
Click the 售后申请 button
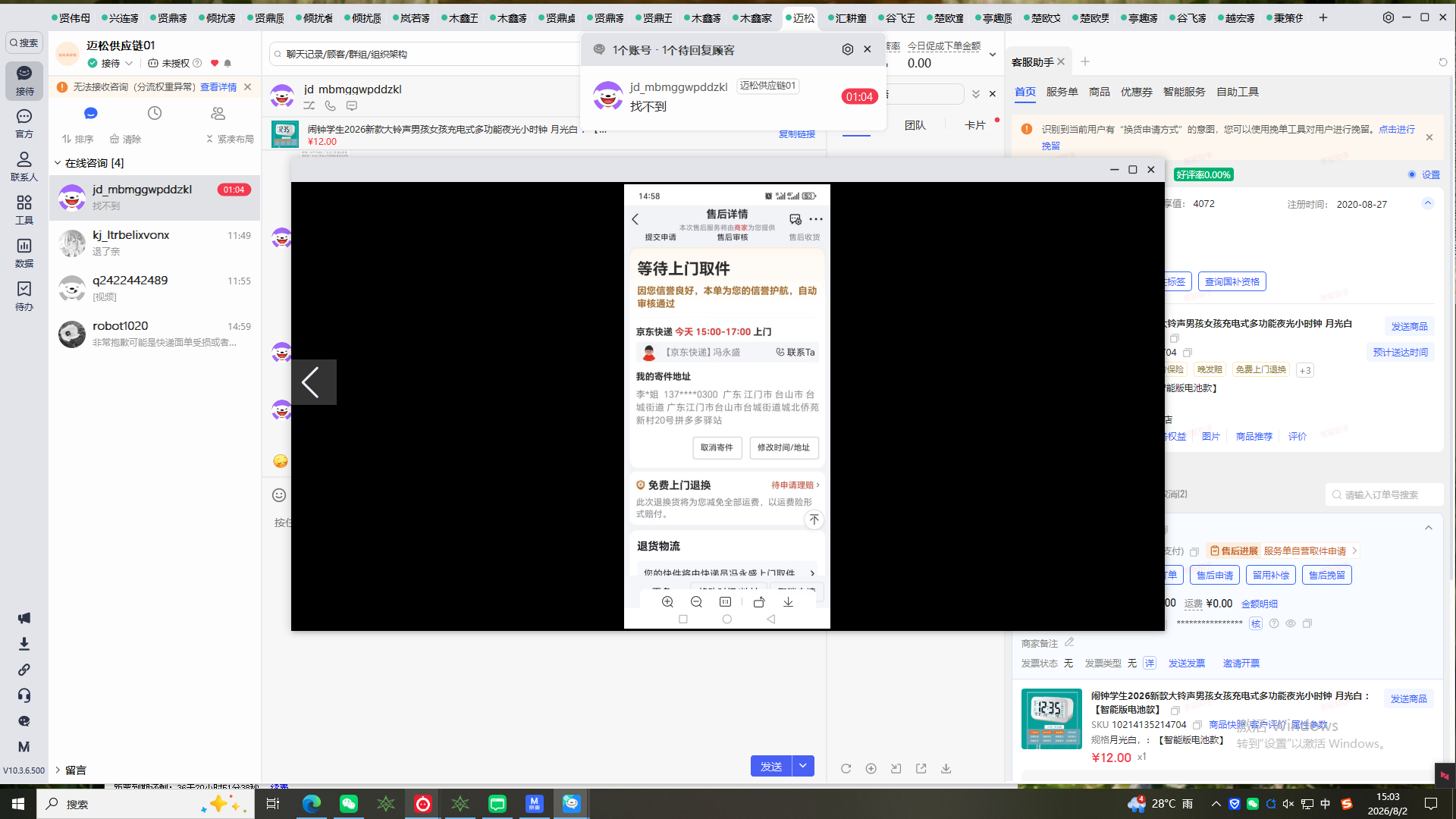coord(1215,576)
